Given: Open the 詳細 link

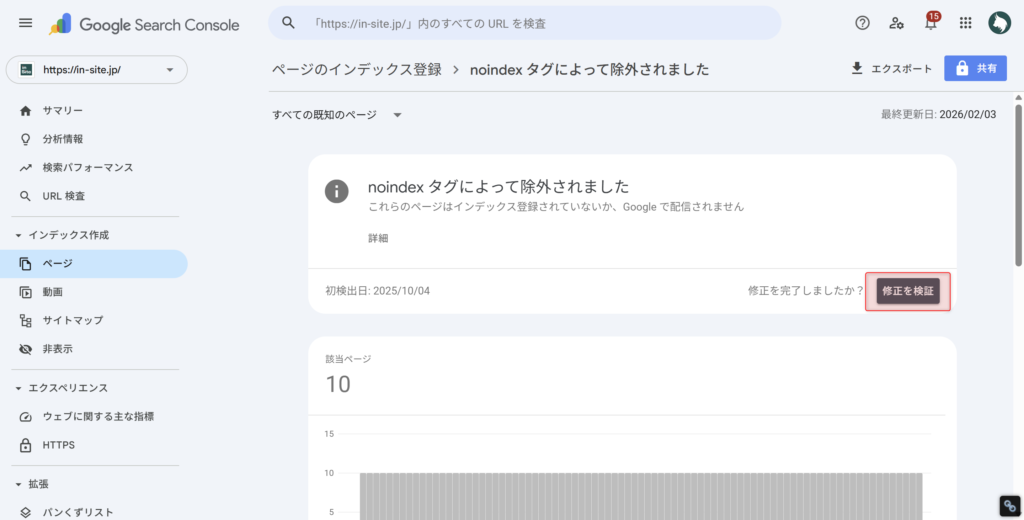Looking at the screenshot, I should [378, 238].
